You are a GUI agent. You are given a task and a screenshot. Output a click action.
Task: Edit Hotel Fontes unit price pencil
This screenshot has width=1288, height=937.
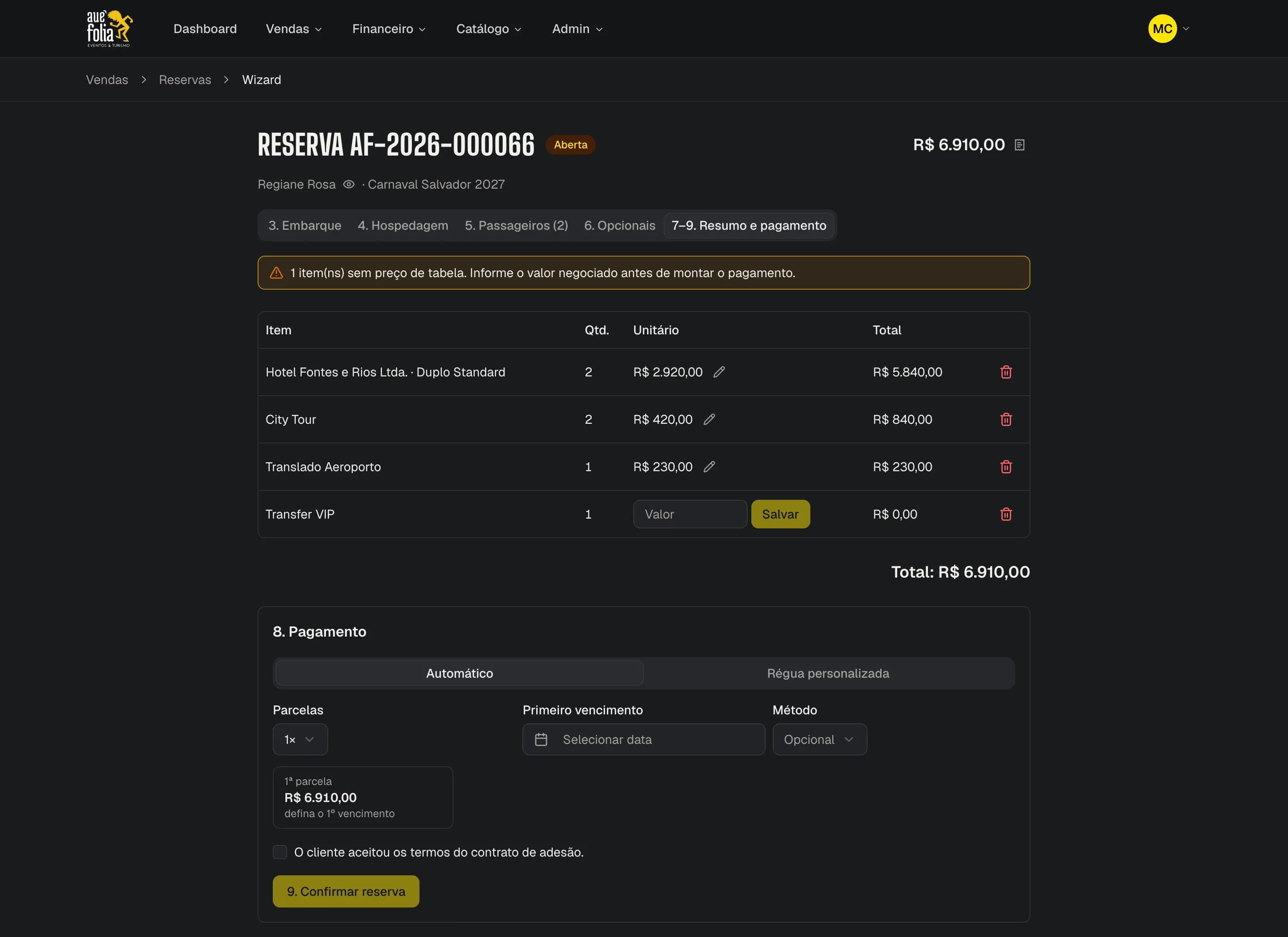pyautogui.click(x=719, y=372)
